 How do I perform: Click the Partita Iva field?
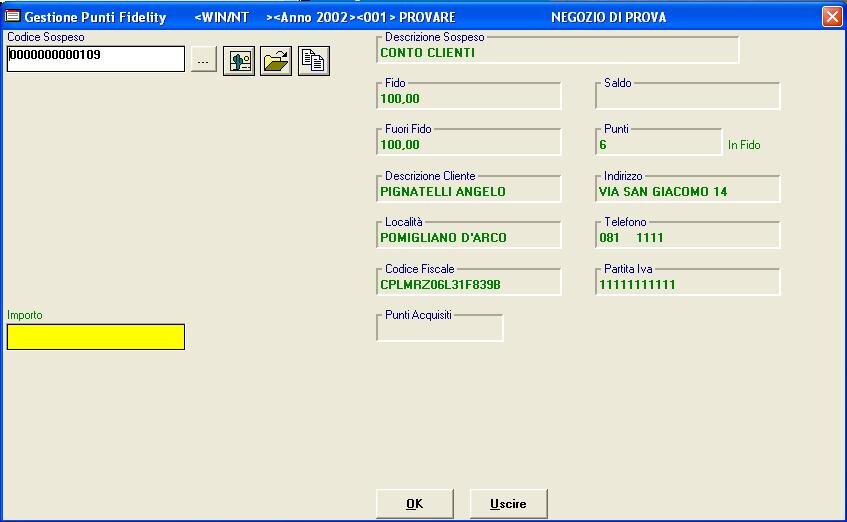(x=687, y=284)
